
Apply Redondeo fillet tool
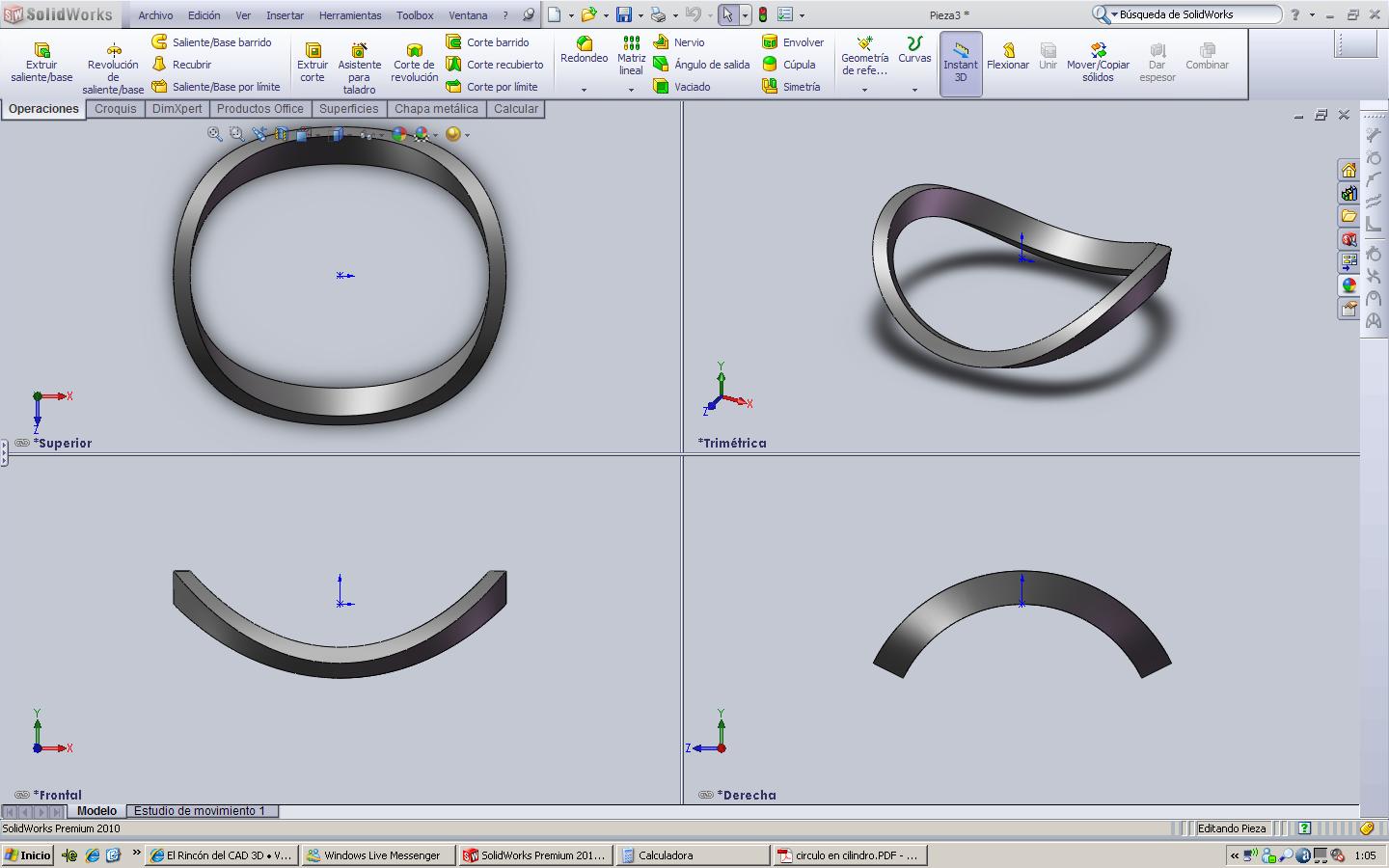[584, 50]
